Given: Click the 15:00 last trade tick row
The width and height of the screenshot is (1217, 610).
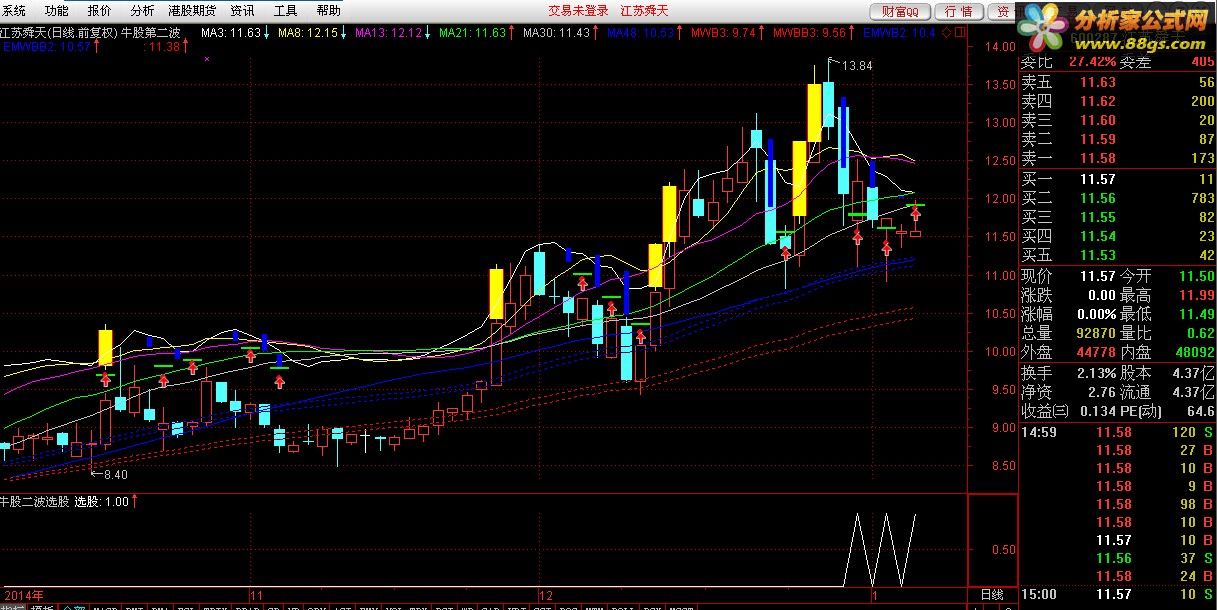Looking at the screenshot, I should (x=1117, y=594).
